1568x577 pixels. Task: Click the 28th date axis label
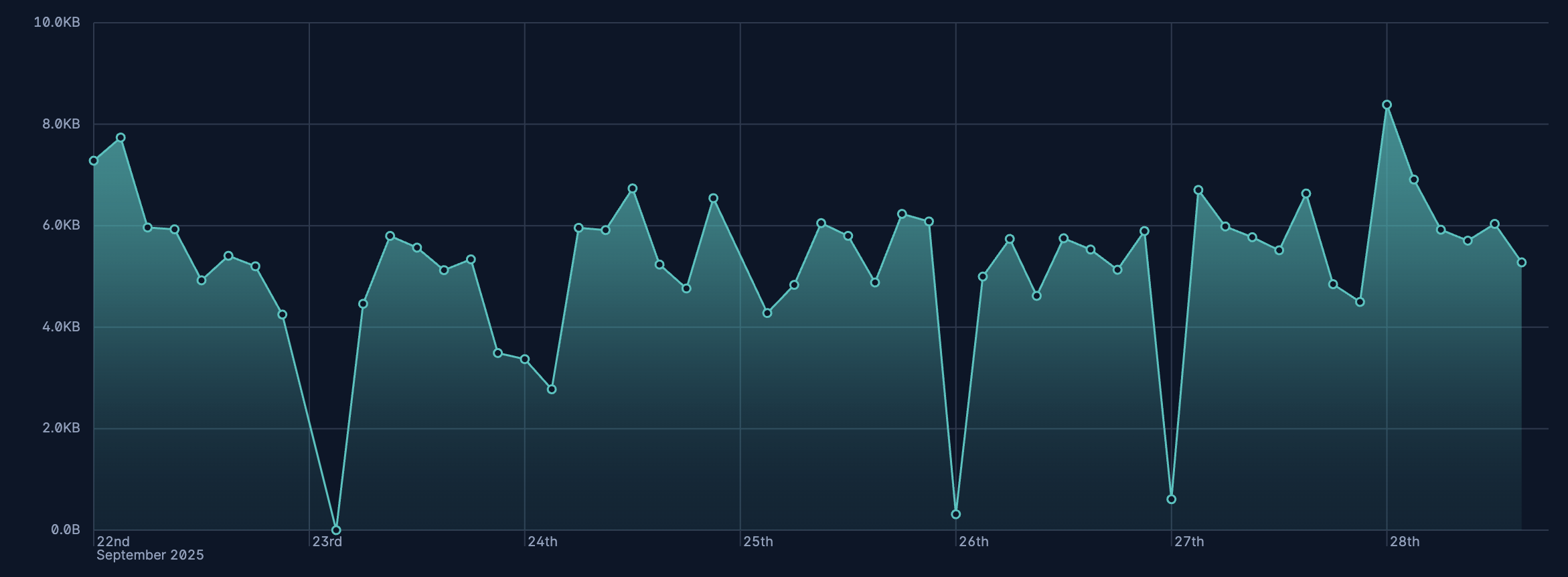(x=1405, y=542)
